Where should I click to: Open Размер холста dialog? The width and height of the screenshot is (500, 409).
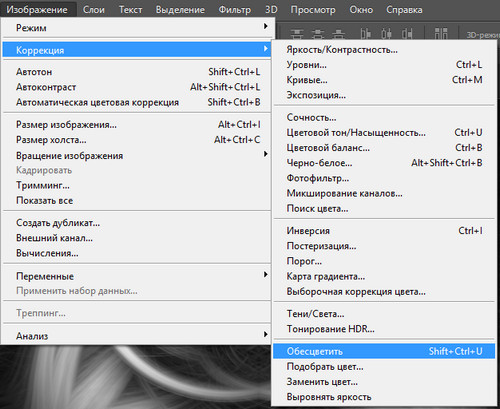click(x=137, y=140)
